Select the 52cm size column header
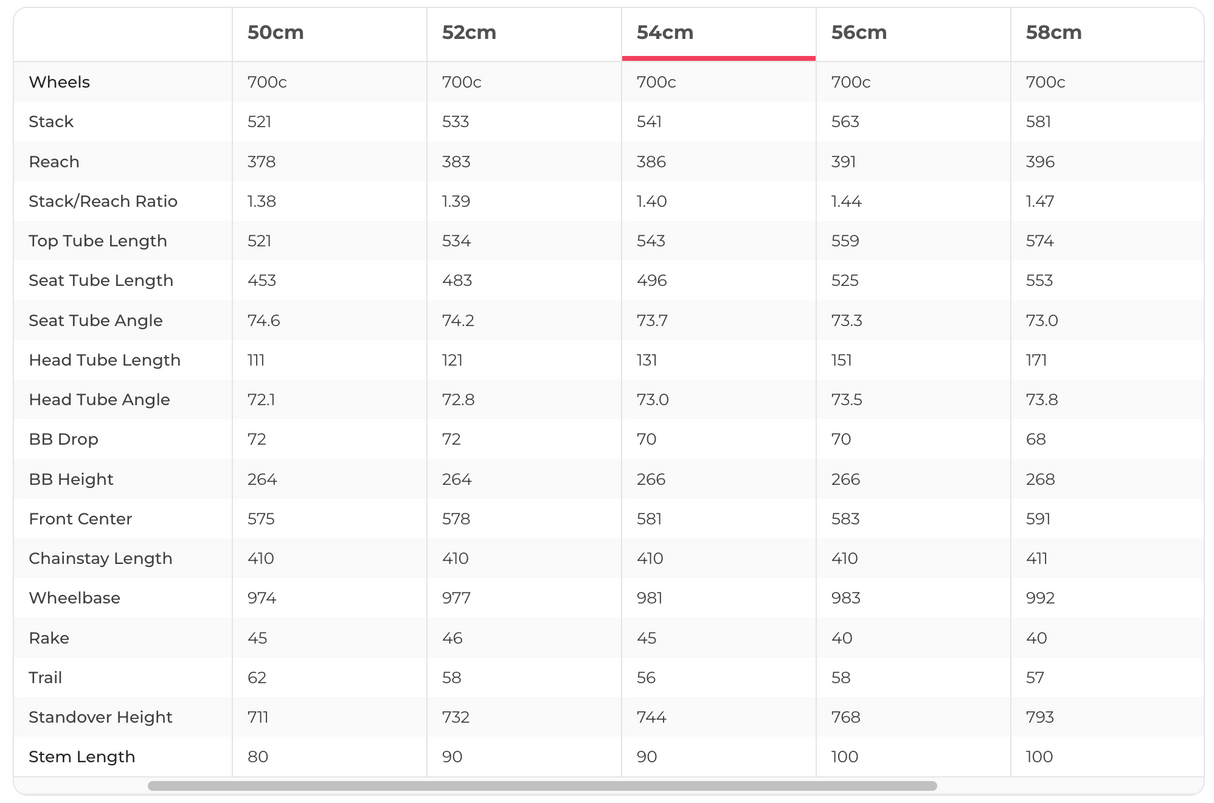Viewport: 1214px width, 803px height. point(469,32)
